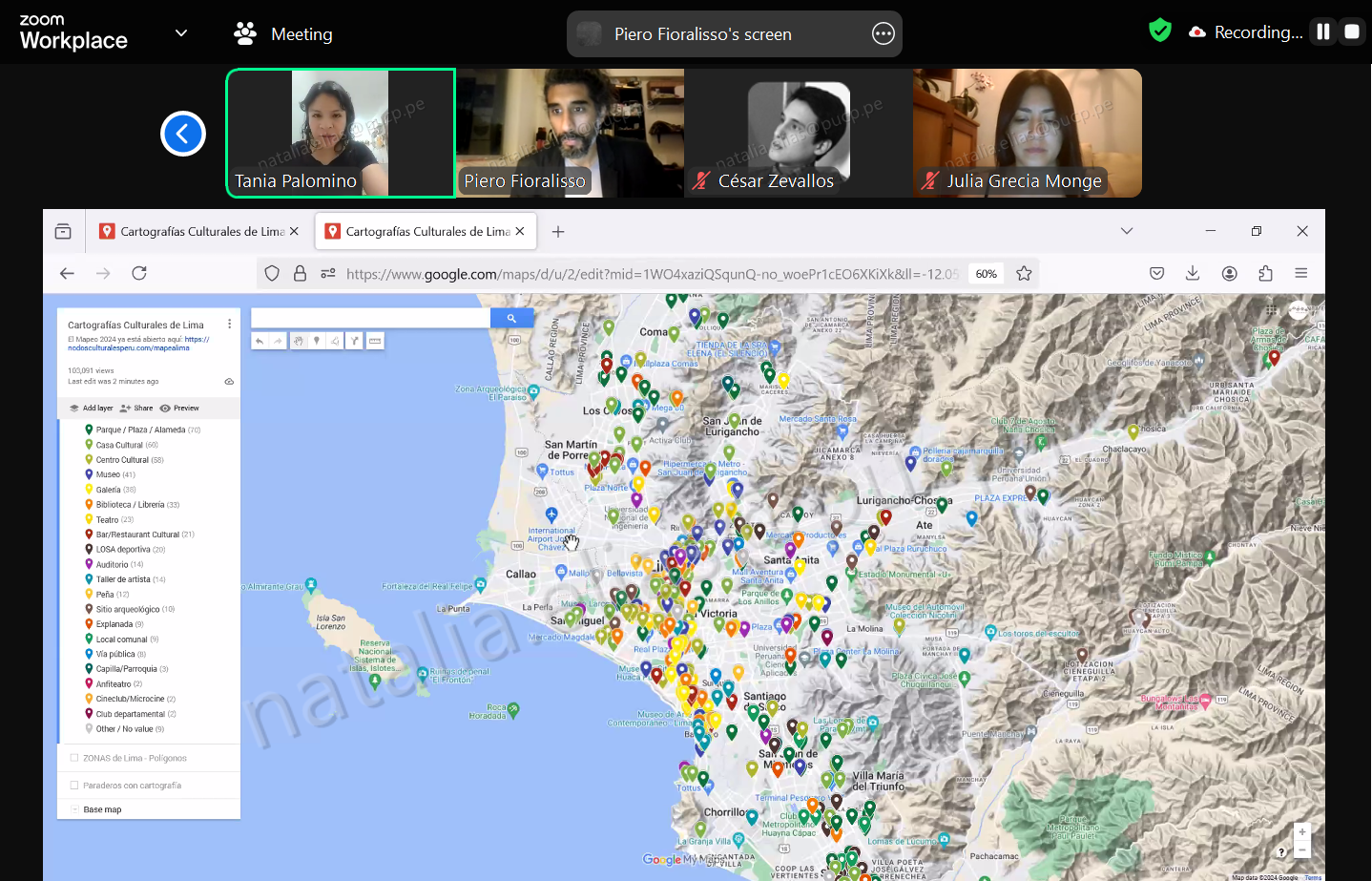The image size is (1372, 881).
Task: Select the Measure distances ruler tool
Action: 375,341
